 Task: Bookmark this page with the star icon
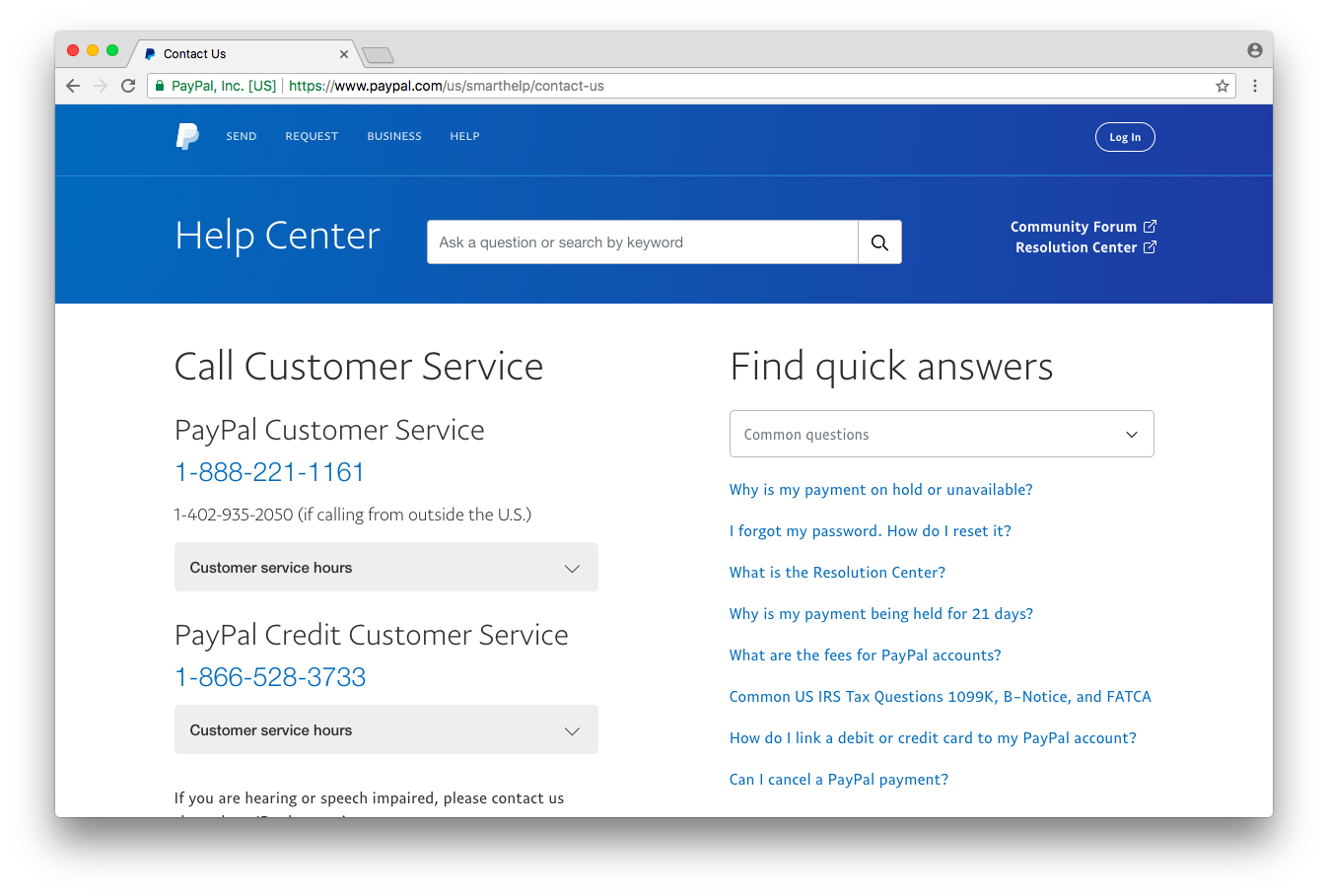(1223, 86)
